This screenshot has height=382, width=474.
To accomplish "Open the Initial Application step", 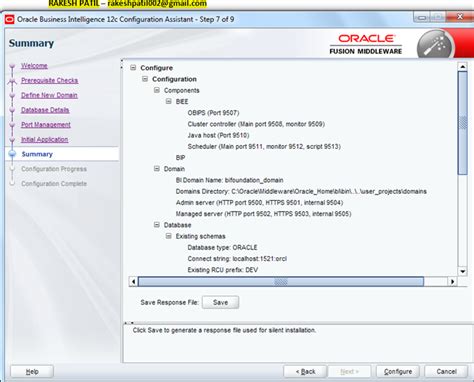I will [44, 139].
